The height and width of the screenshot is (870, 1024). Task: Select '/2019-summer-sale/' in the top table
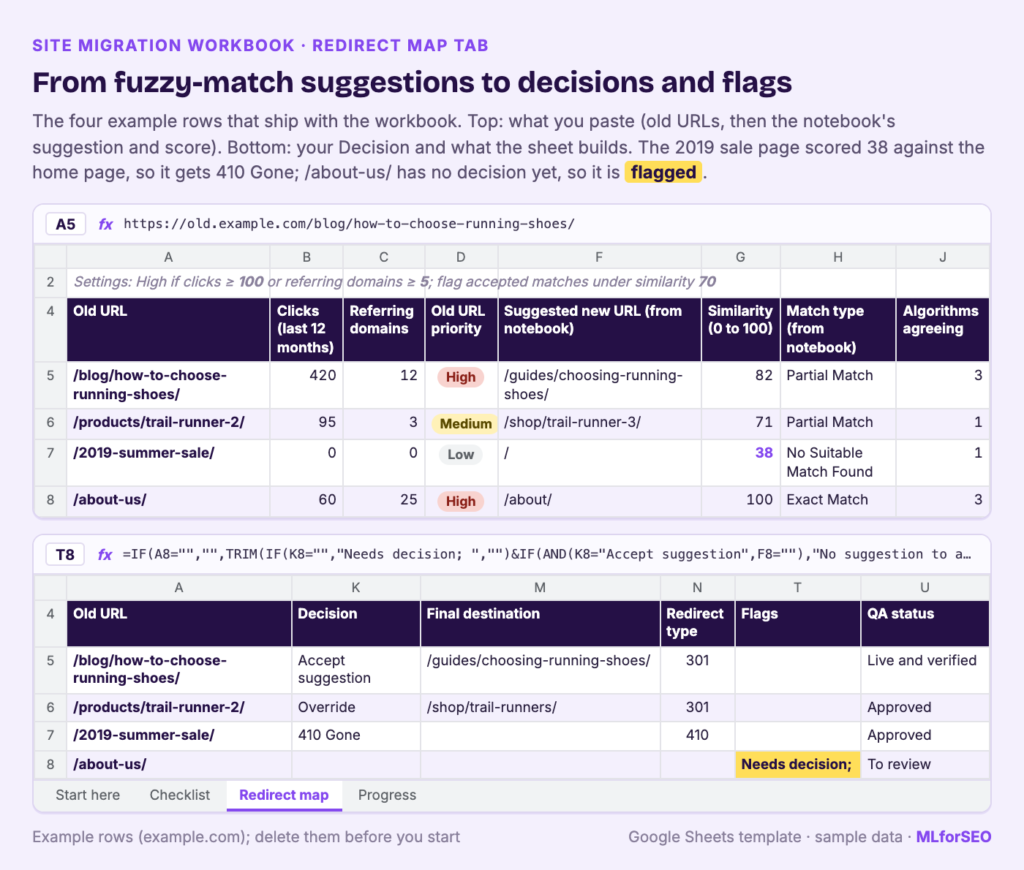pos(168,462)
